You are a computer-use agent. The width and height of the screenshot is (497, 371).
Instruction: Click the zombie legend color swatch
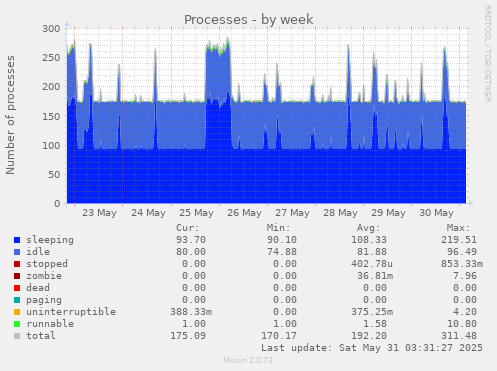17,276
